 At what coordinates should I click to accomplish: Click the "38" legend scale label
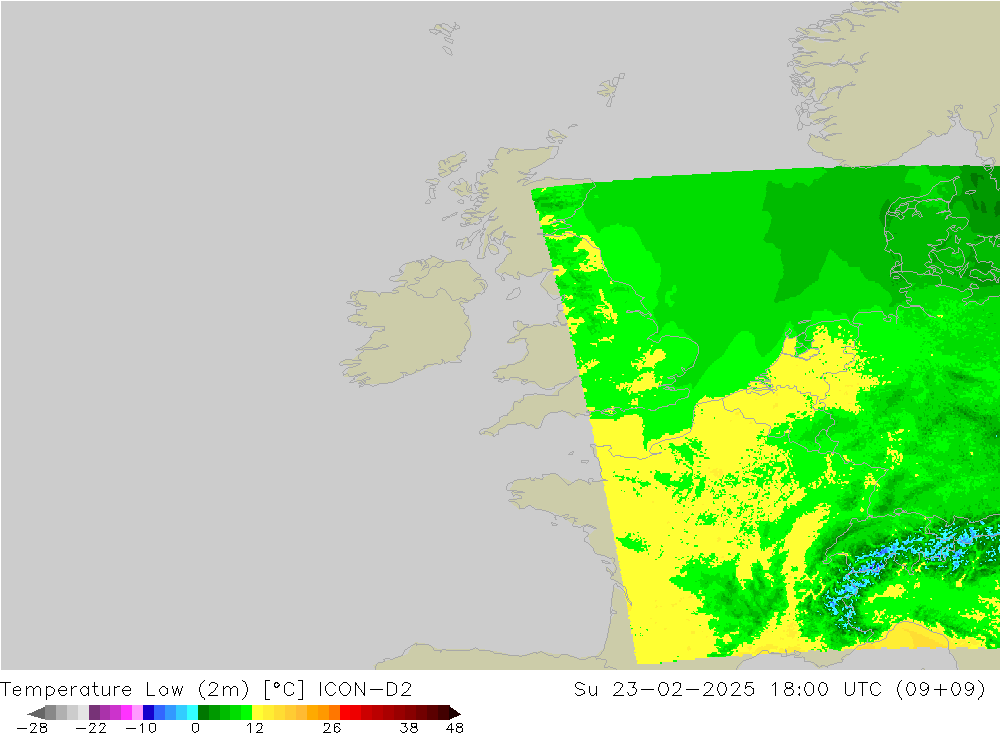409,728
